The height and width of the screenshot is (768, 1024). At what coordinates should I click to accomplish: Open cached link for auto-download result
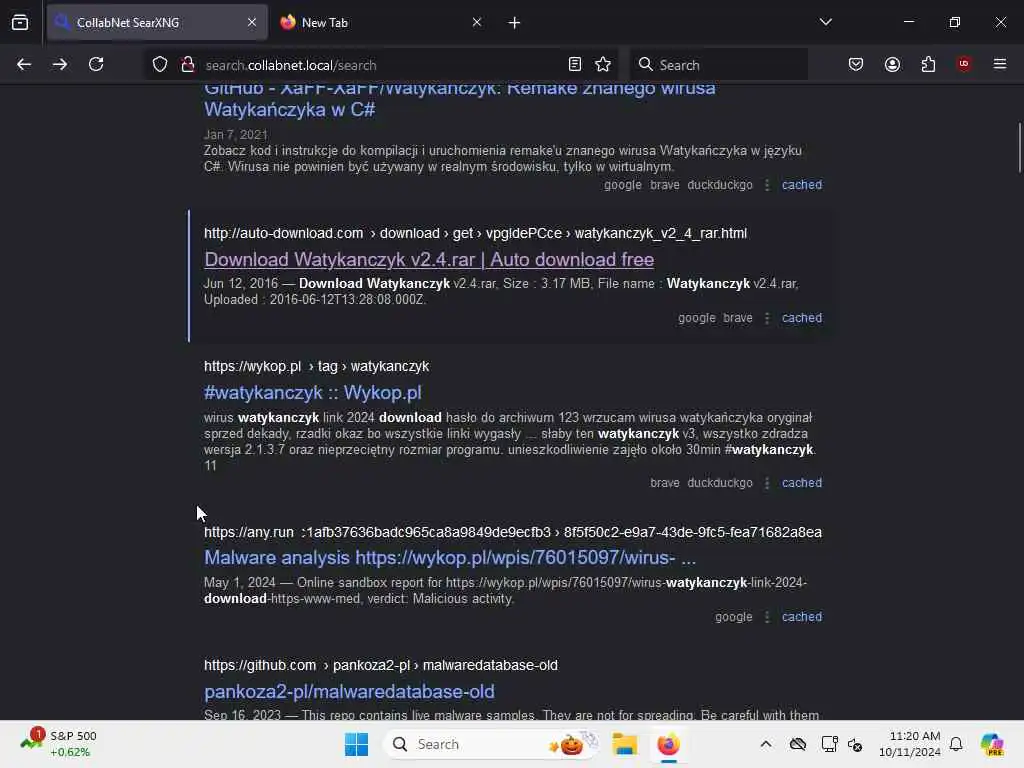tap(802, 318)
